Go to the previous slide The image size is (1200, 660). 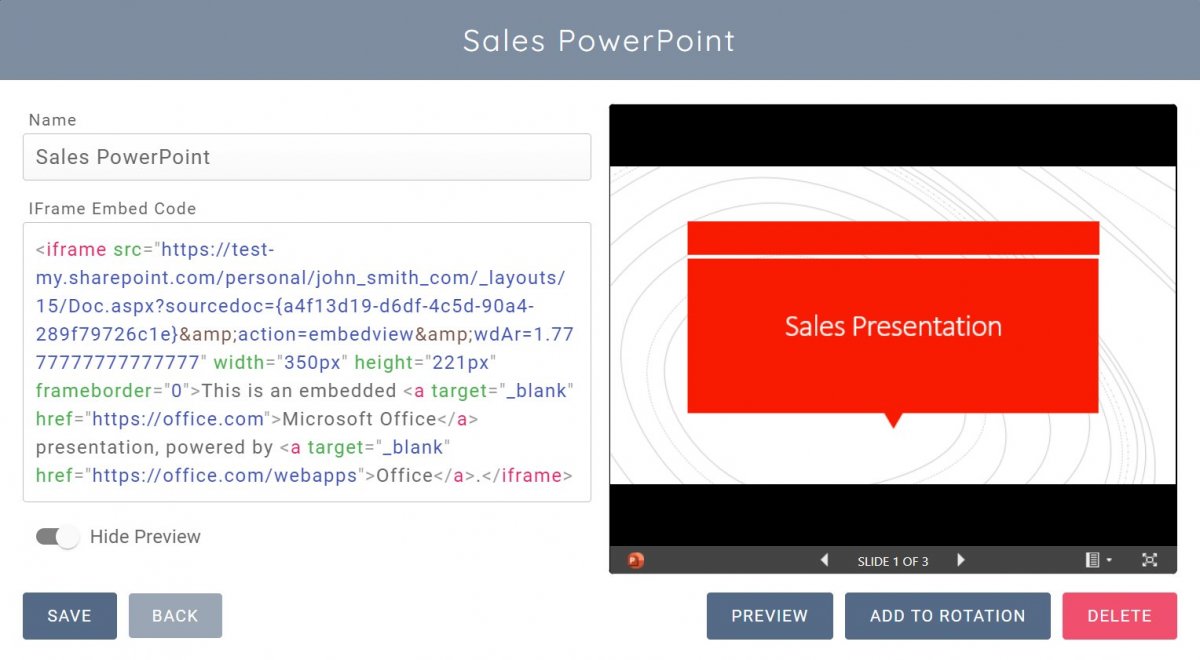(824, 560)
